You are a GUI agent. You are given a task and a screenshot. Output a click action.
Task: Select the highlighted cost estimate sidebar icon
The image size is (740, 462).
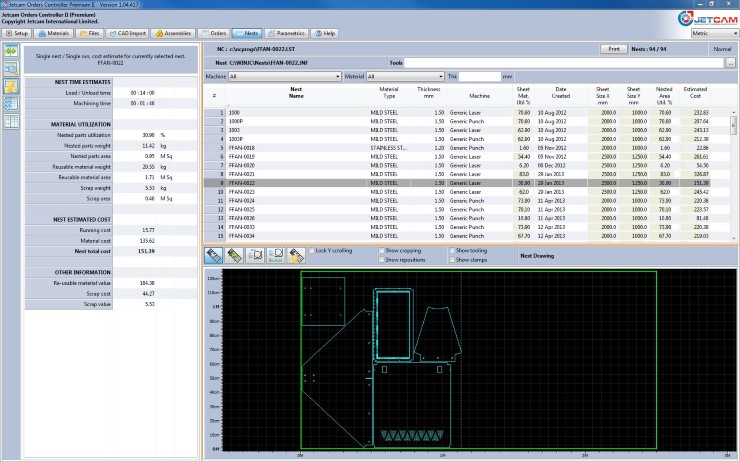coord(10,87)
